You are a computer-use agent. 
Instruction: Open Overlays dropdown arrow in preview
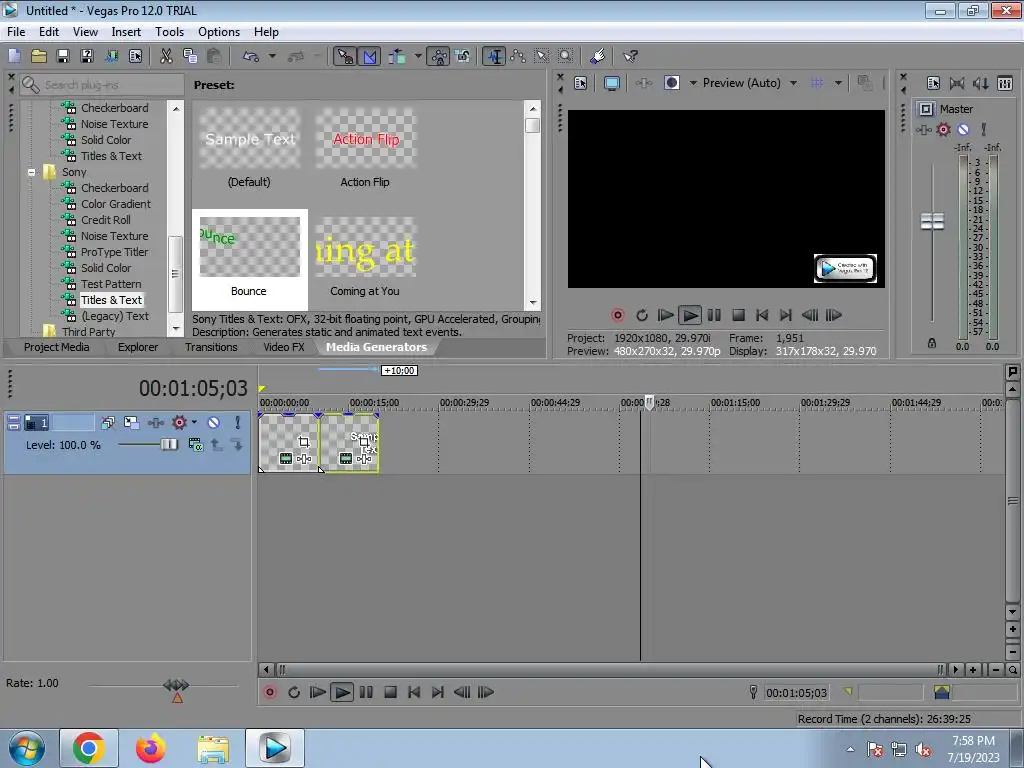click(838, 83)
